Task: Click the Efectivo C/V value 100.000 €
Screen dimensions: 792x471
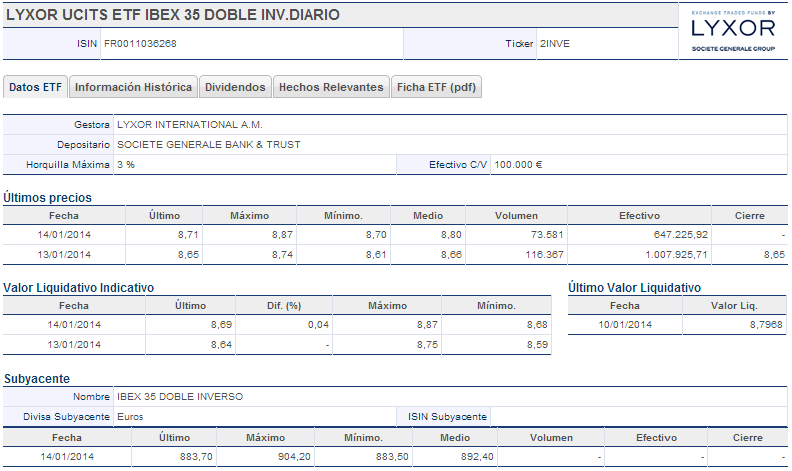Action: point(518,165)
